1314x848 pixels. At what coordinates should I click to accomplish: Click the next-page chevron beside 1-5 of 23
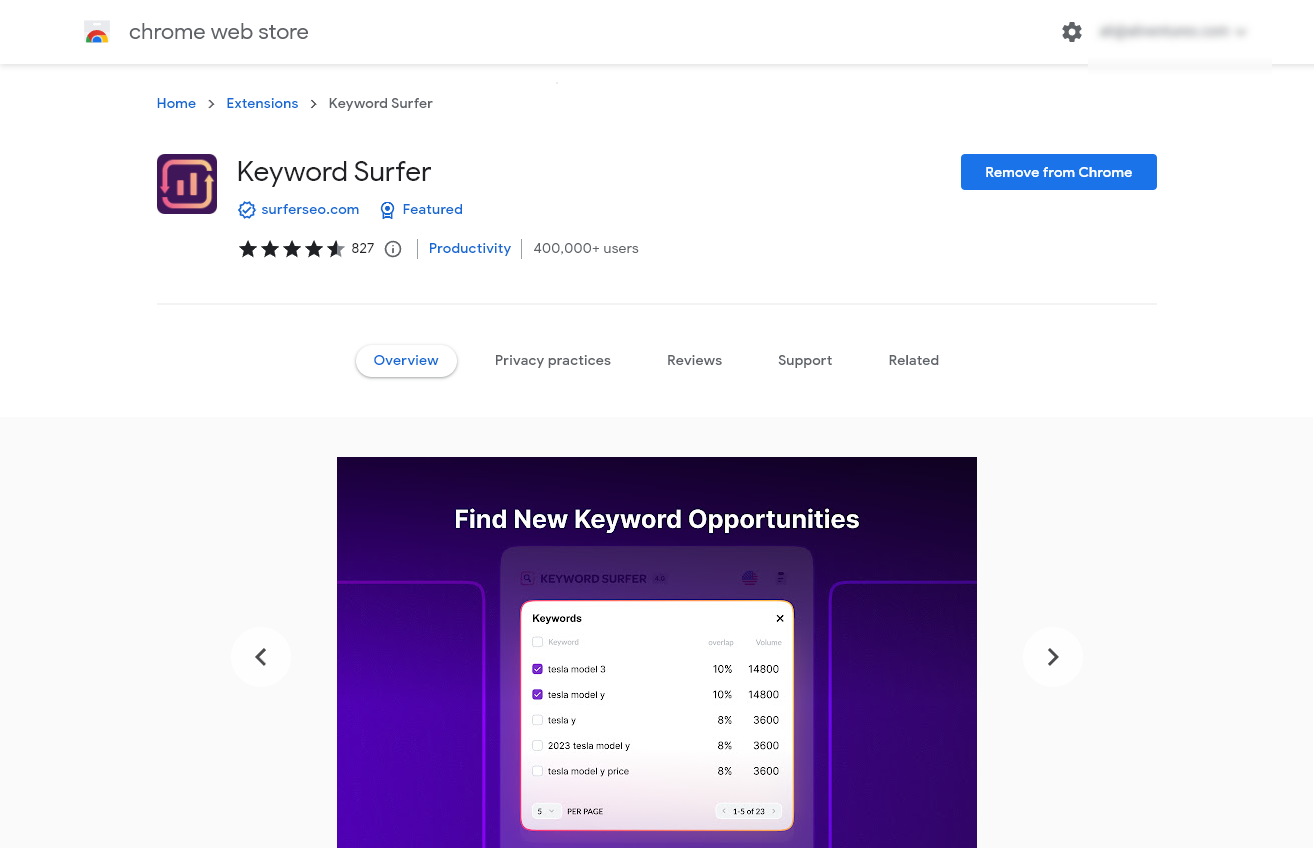coord(772,811)
